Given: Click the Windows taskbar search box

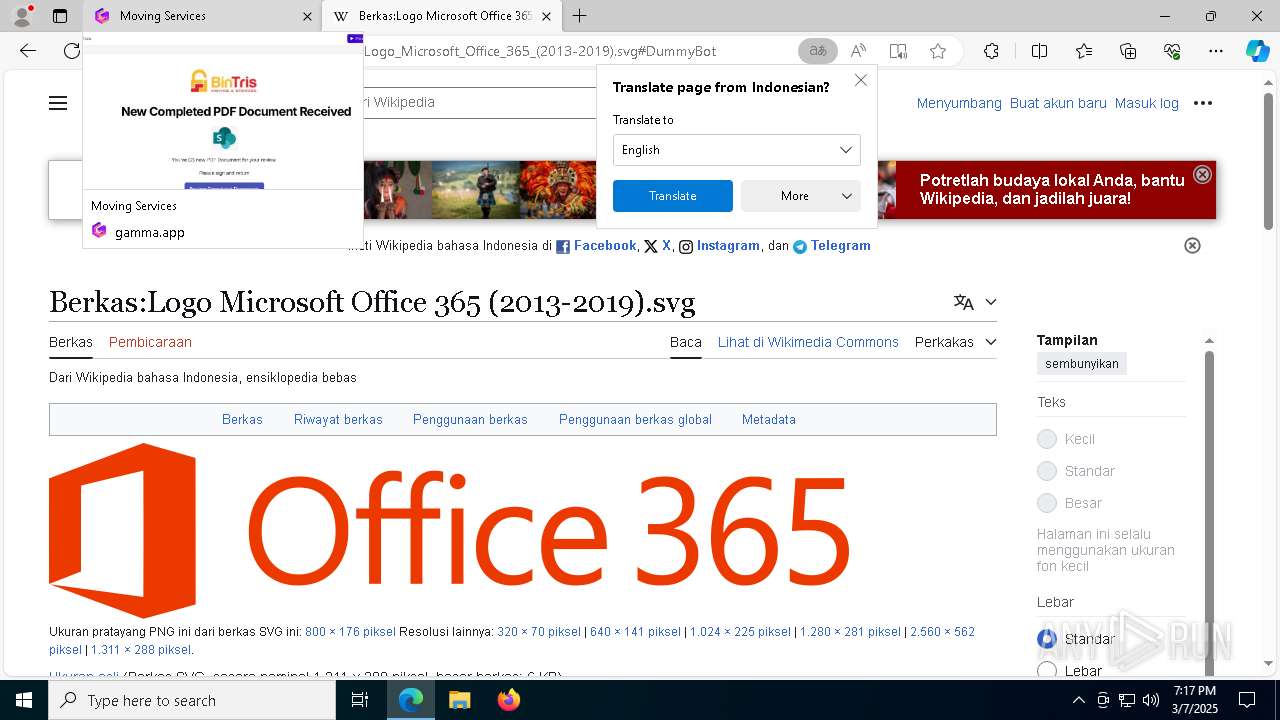Looking at the screenshot, I should [192, 700].
